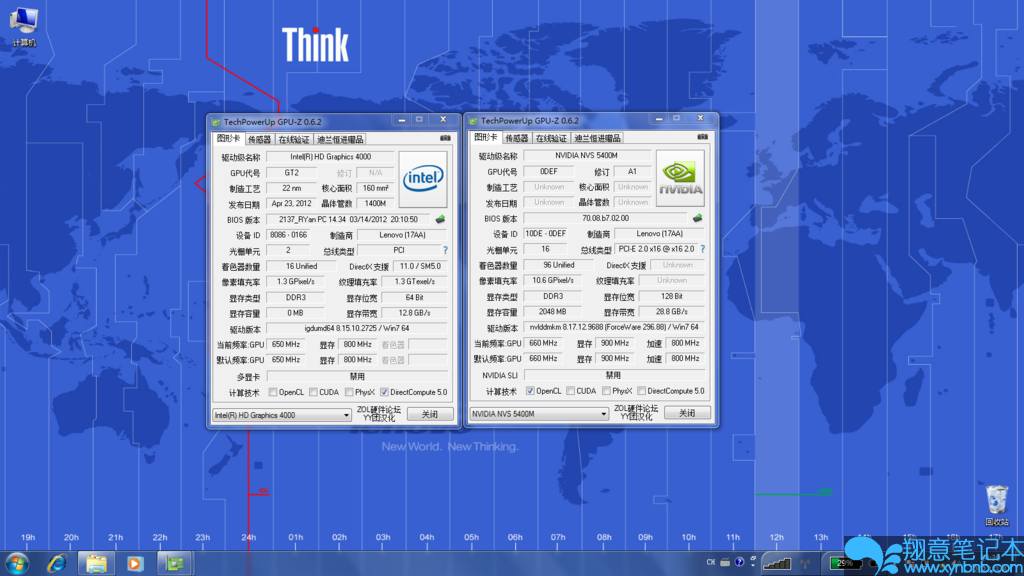Open Windows Explorer from the taskbar
Screen dimensions: 1024x576
click(x=96, y=563)
